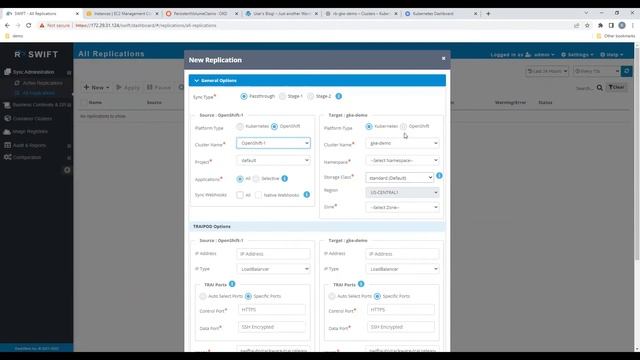Open Container Clusters in the sidebar
This screenshot has width=640, height=360.
[x=32, y=119]
